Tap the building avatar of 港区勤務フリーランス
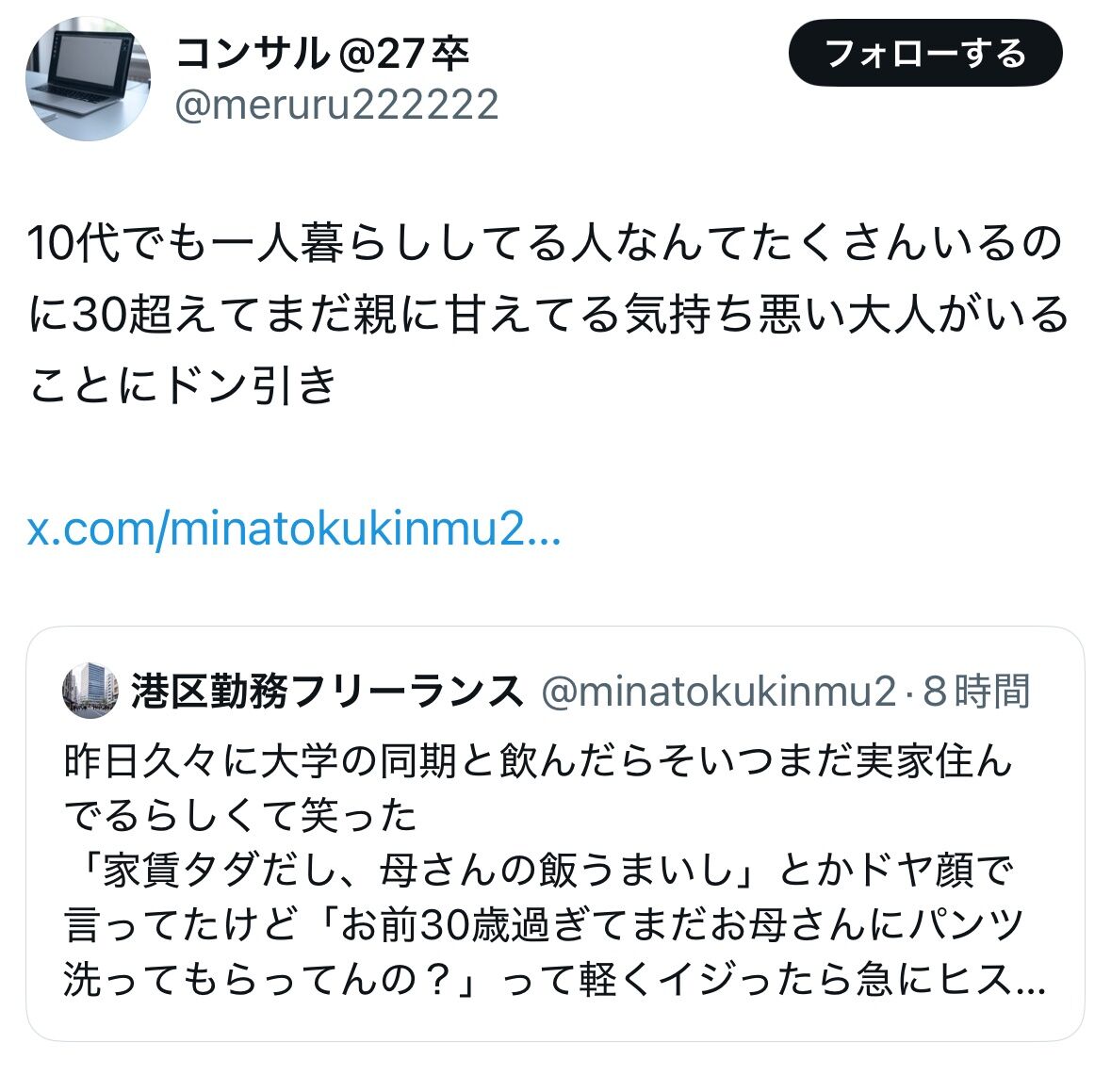 [90, 691]
